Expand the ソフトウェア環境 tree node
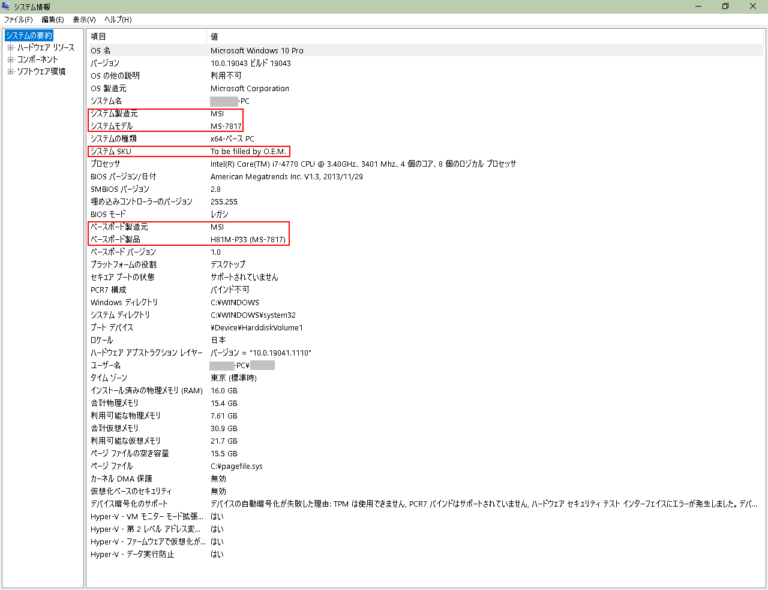 [x=10, y=72]
